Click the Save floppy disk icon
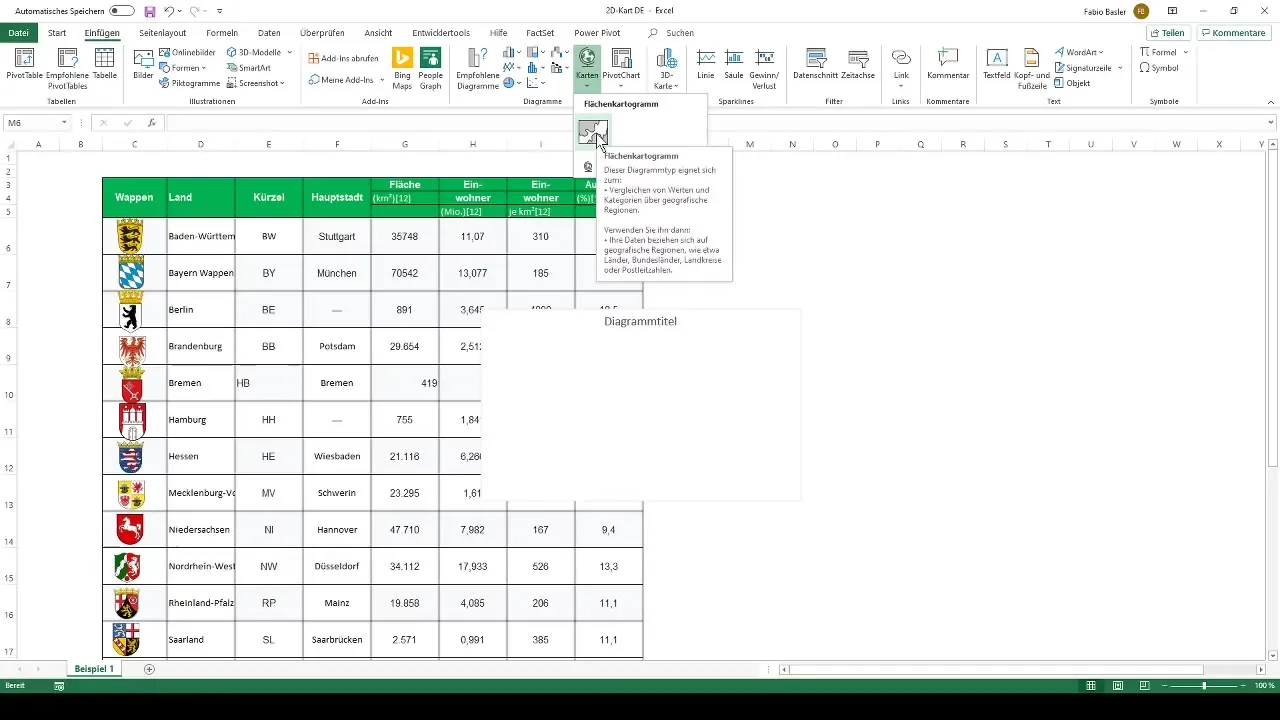Image resolution: width=1280 pixels, height=720 pixels. point(150,11)
